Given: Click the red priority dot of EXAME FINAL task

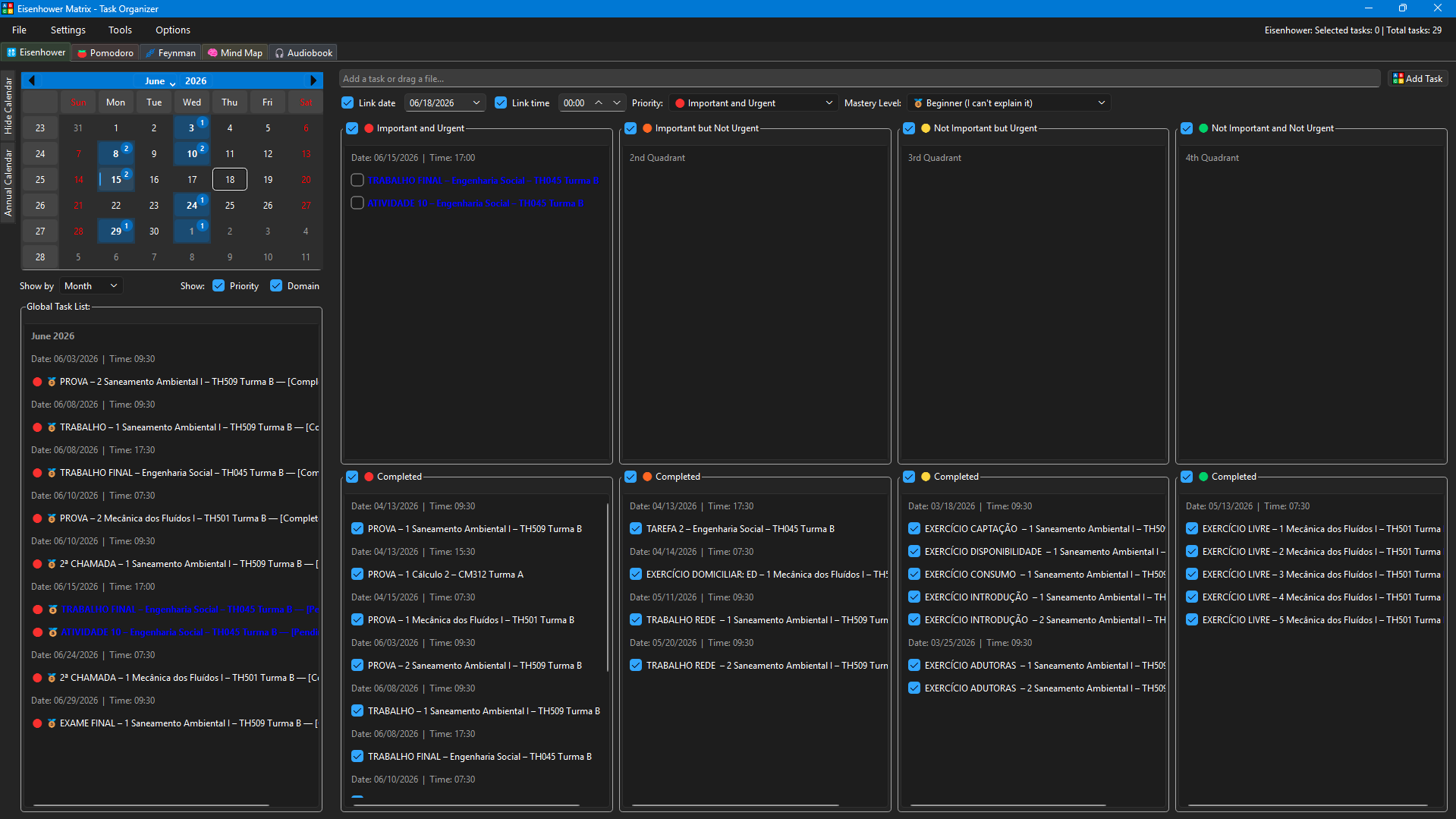Looking at the screenshot, I should click(37, 723).
